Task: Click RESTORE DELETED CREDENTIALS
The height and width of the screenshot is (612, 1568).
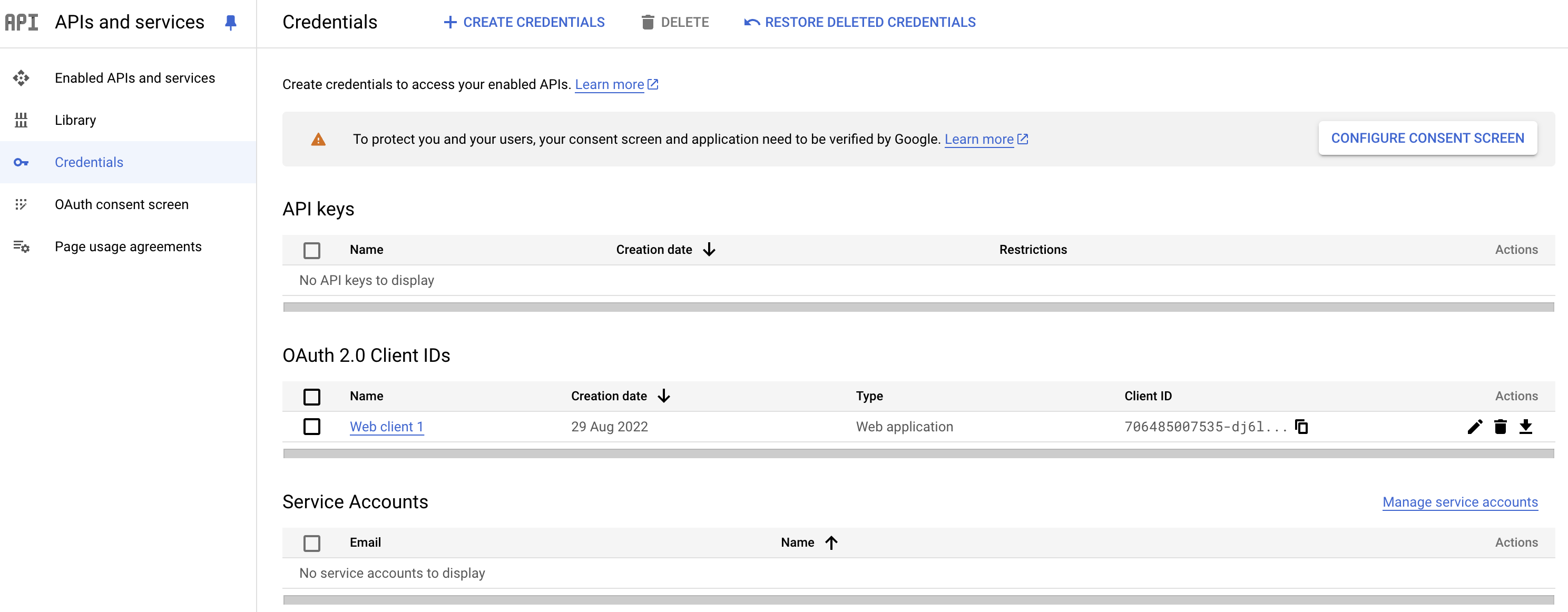Action: [859, 23]
